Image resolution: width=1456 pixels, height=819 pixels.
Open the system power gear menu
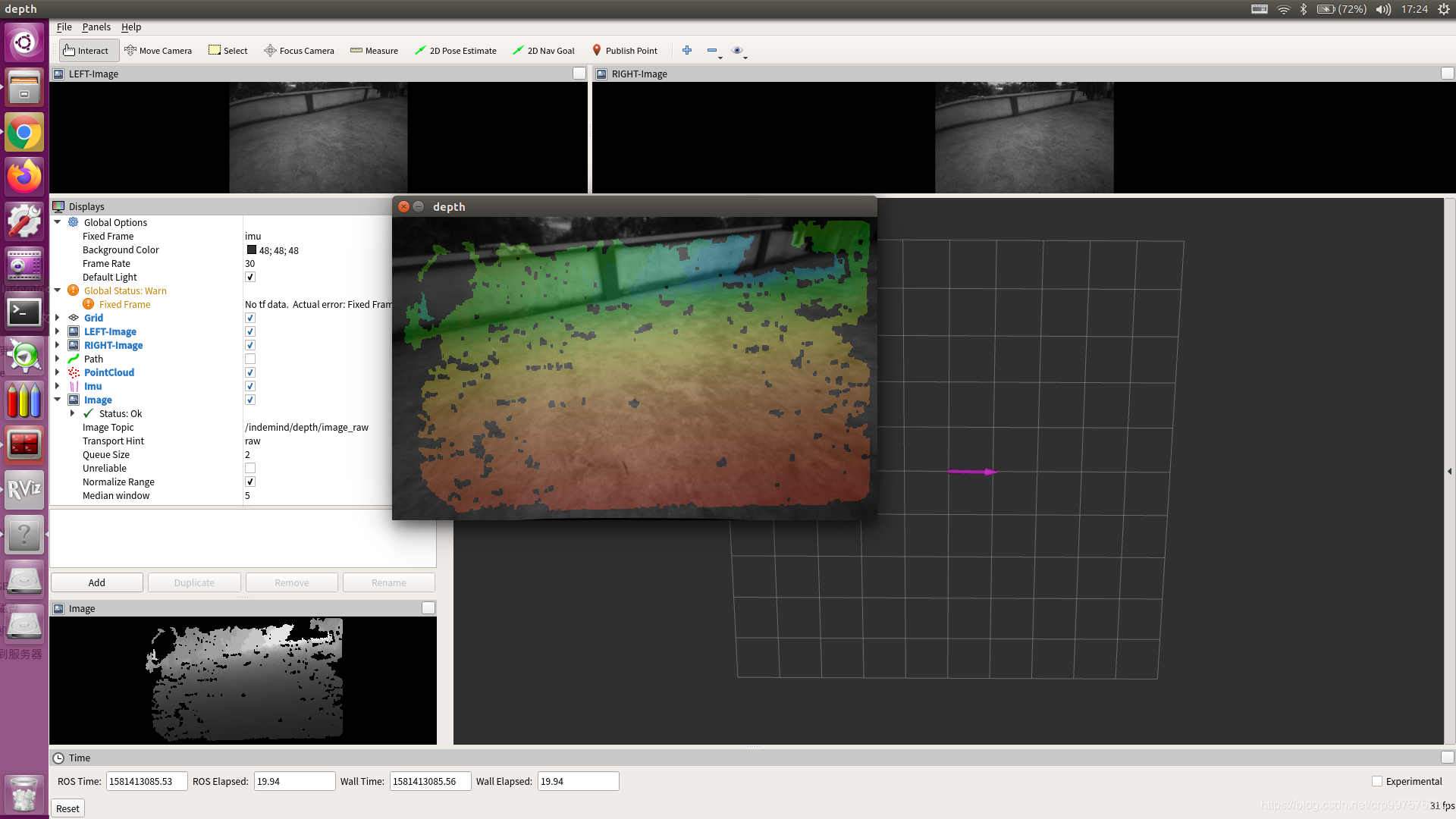pos(1443,9)
